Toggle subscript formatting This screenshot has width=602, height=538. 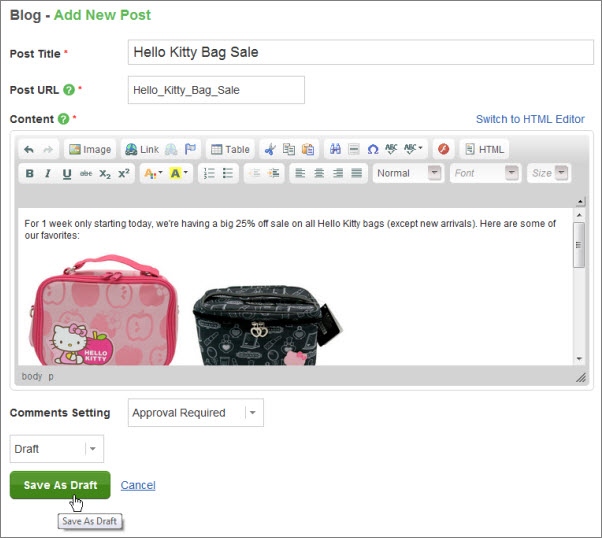(x=105, y=174)
